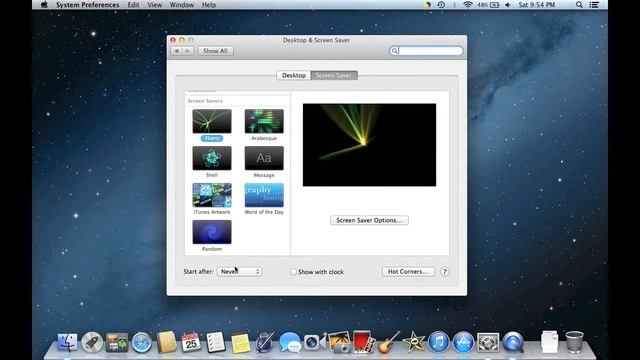Click the menu bar clock Sat 9:54 PM
The image size is (640, 360).
[537, 5]
